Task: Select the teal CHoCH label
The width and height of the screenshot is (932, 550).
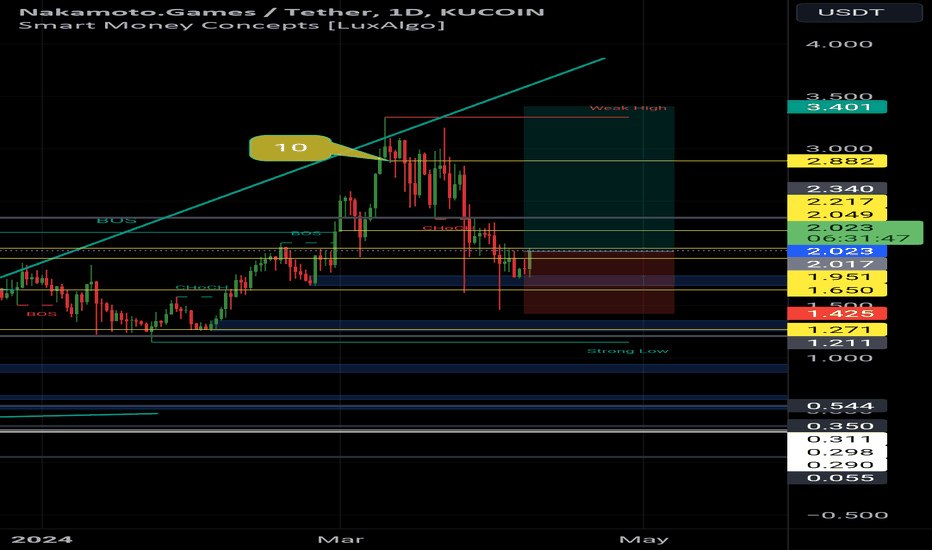Action: tap(201, 287)
